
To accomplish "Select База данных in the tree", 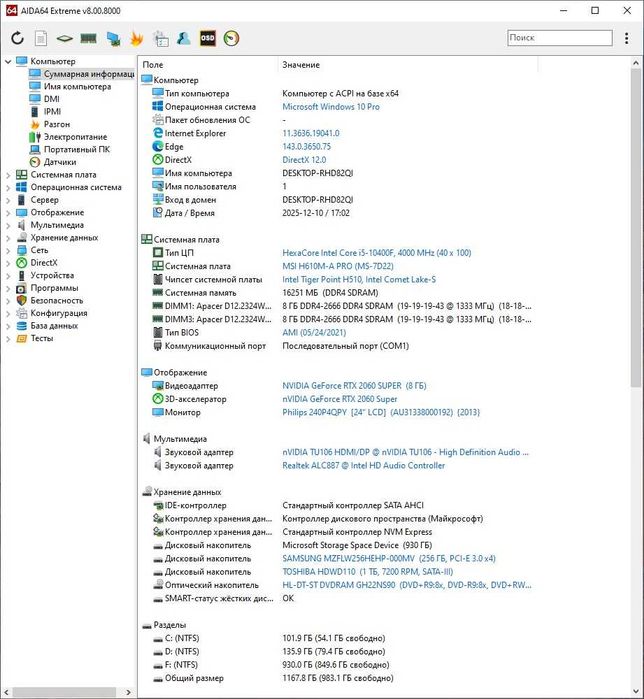I will point(54,326).
